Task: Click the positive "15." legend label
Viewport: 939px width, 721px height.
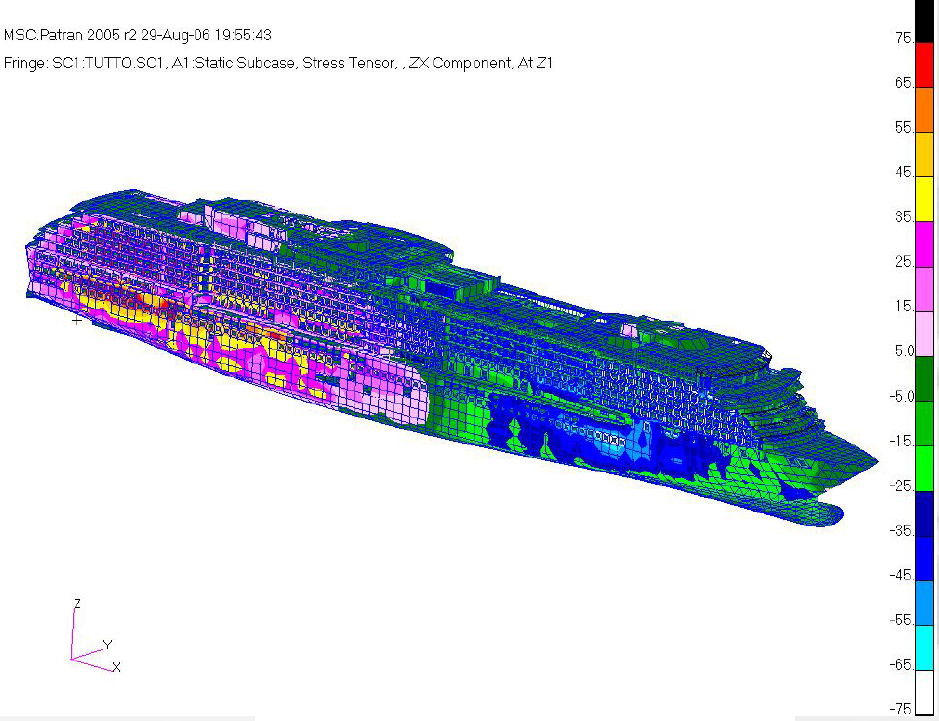Action: click(x=905, y=307)
